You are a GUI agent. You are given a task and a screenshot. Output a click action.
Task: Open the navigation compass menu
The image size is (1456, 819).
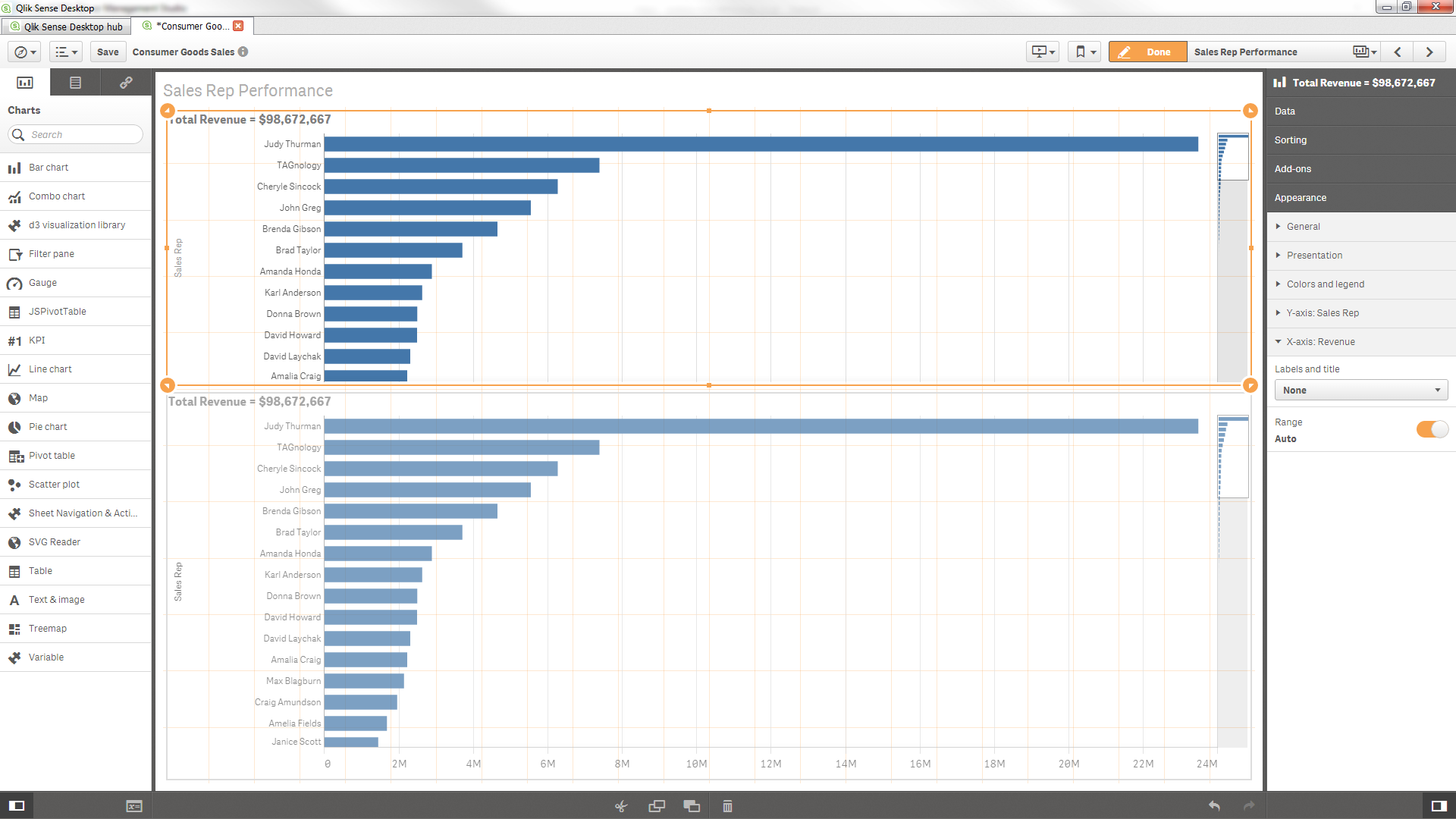pyautogui.click(x=25, y=52)
